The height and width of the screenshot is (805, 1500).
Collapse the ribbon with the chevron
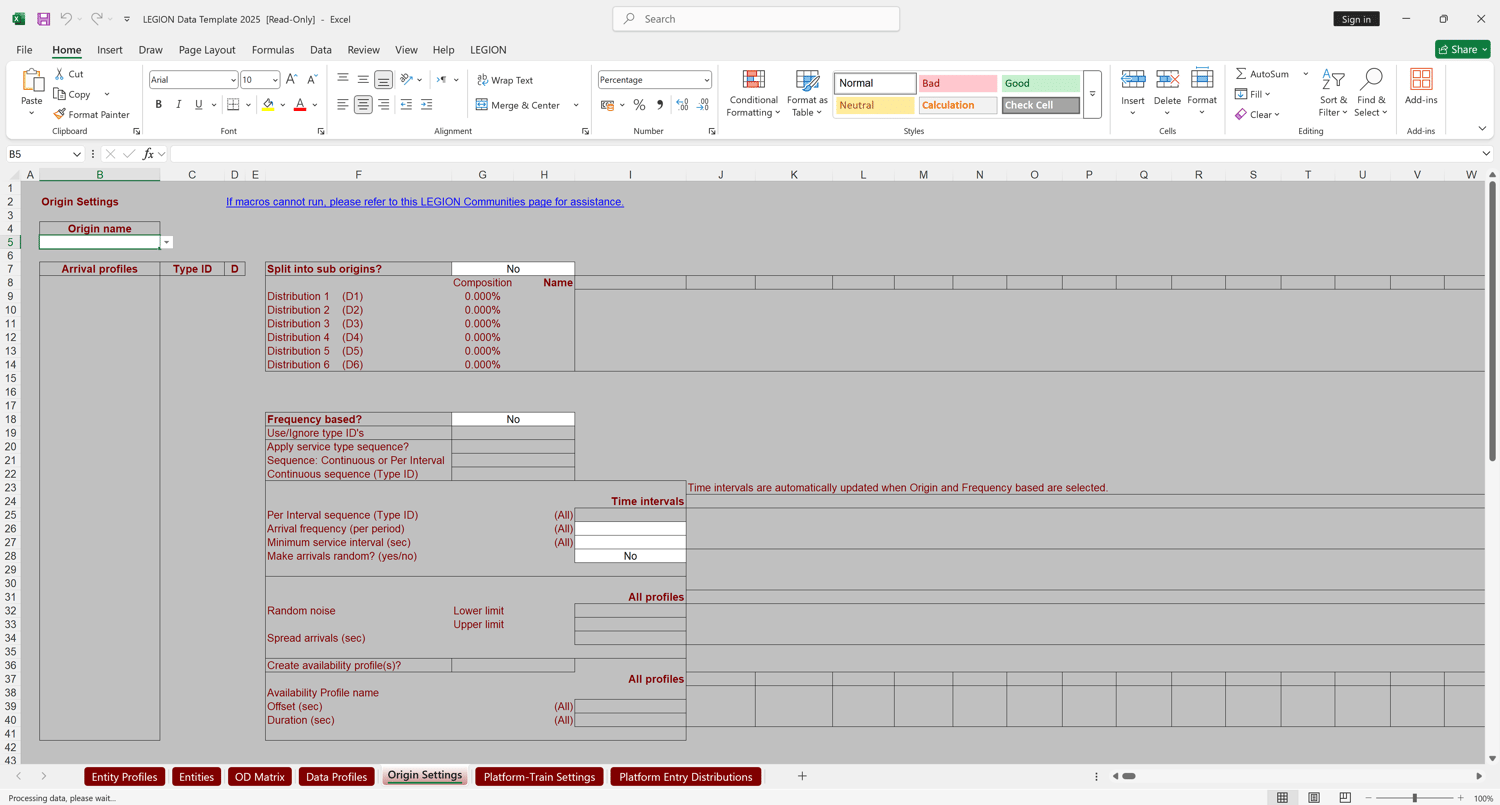(1482, 129)
